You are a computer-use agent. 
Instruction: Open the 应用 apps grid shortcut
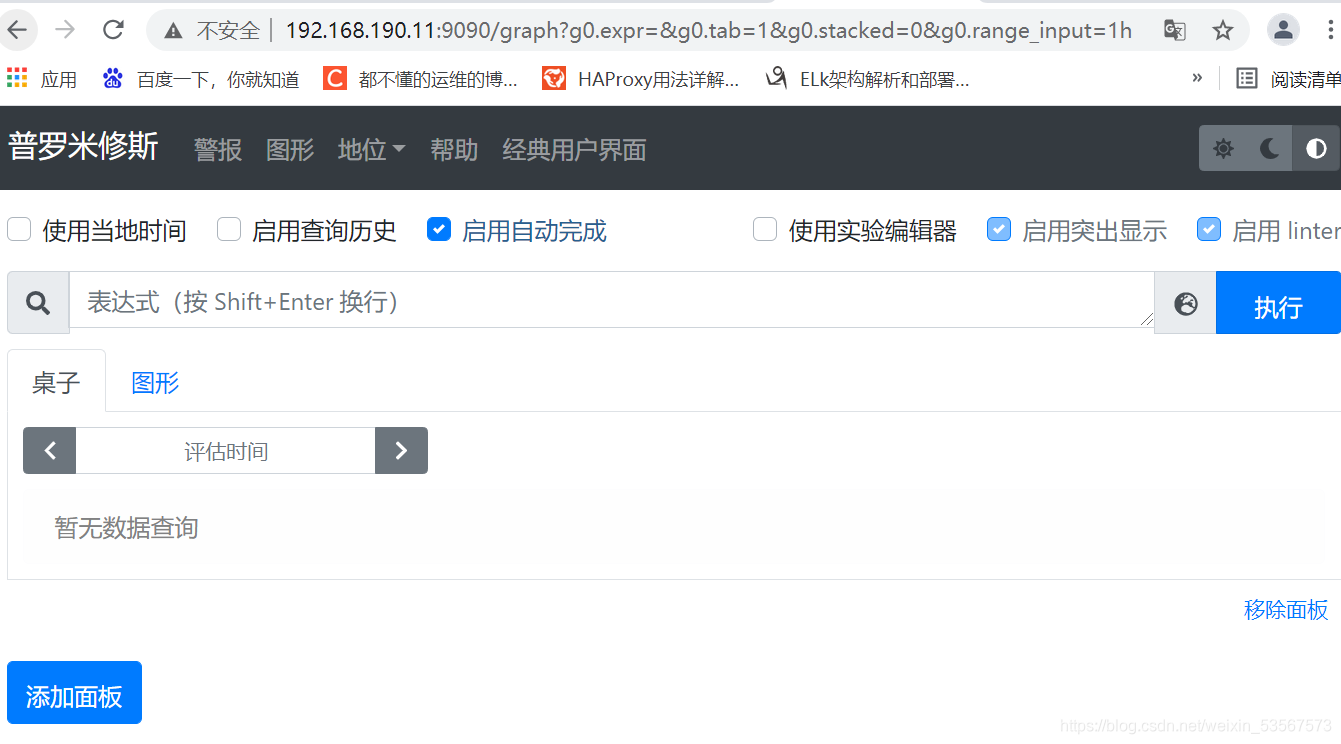point(41,79)
